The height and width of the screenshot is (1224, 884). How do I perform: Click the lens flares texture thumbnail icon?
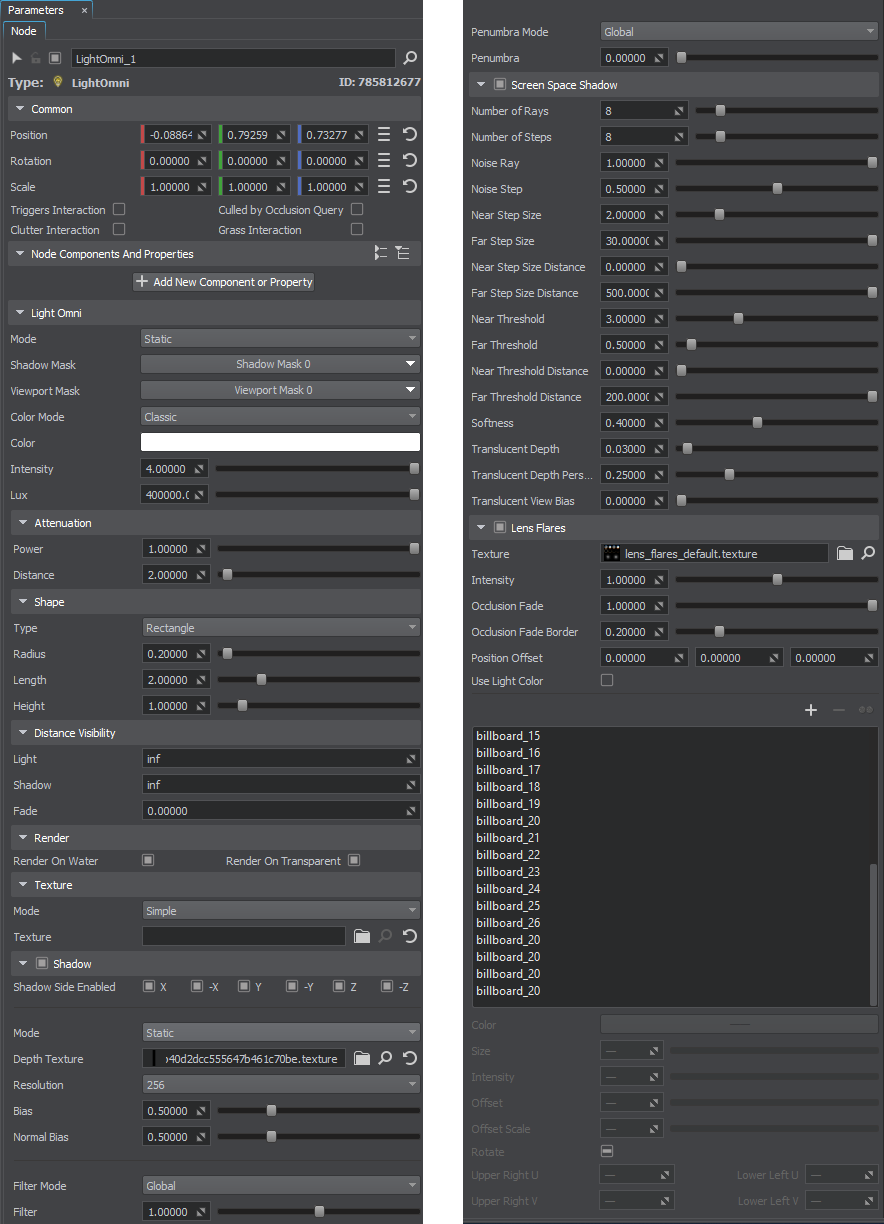coord(612,553)
